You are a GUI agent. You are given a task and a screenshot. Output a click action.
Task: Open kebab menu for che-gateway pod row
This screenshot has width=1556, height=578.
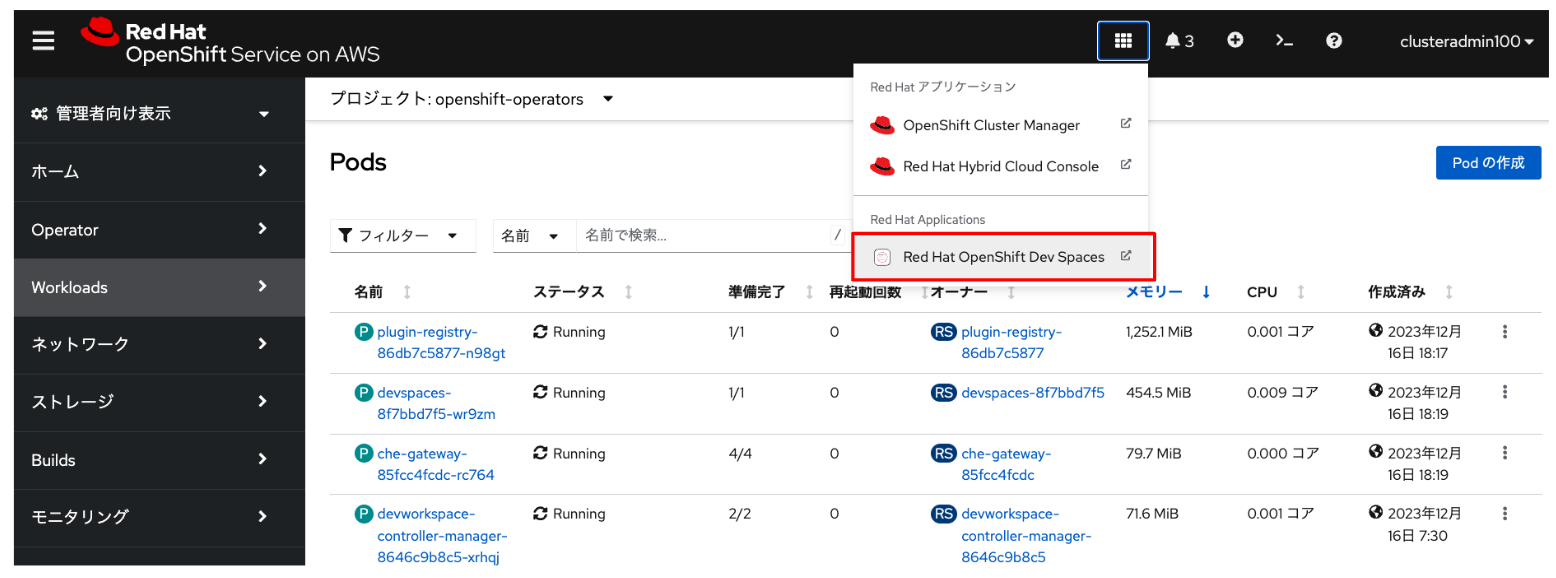pos(1504,453)
